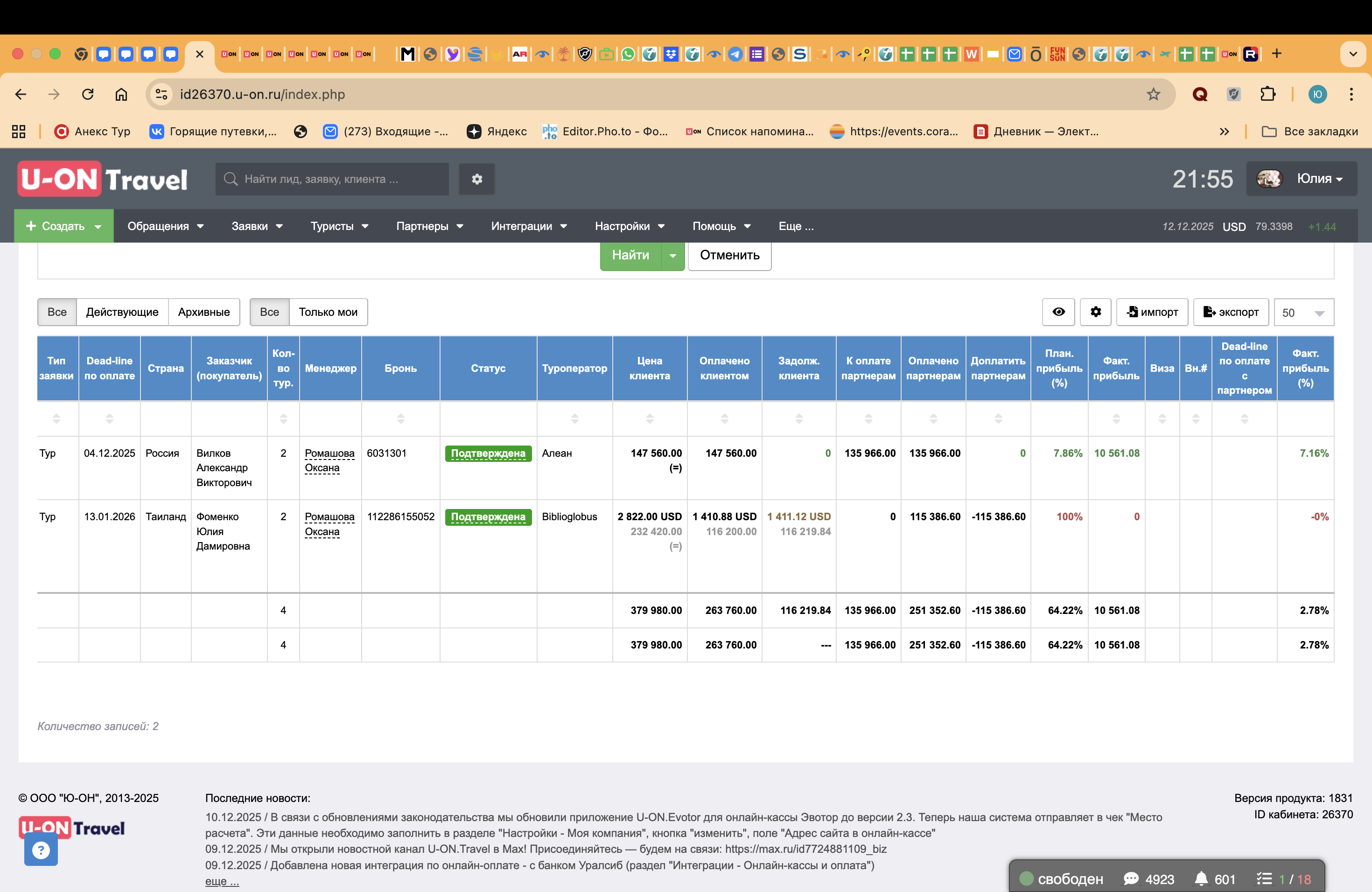Screen dimensions: 1372x892
Task: Open table settings gear button
Action: click(x=1095, y=312)
